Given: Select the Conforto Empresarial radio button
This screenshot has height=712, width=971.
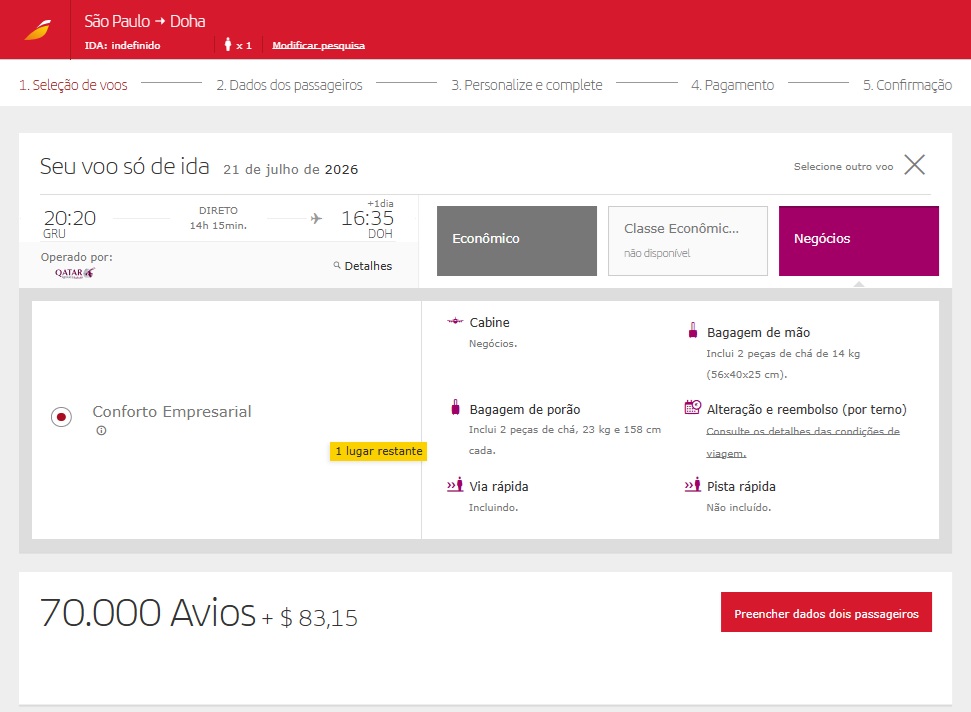Looking at the screenshot, I should pos(61,416).
